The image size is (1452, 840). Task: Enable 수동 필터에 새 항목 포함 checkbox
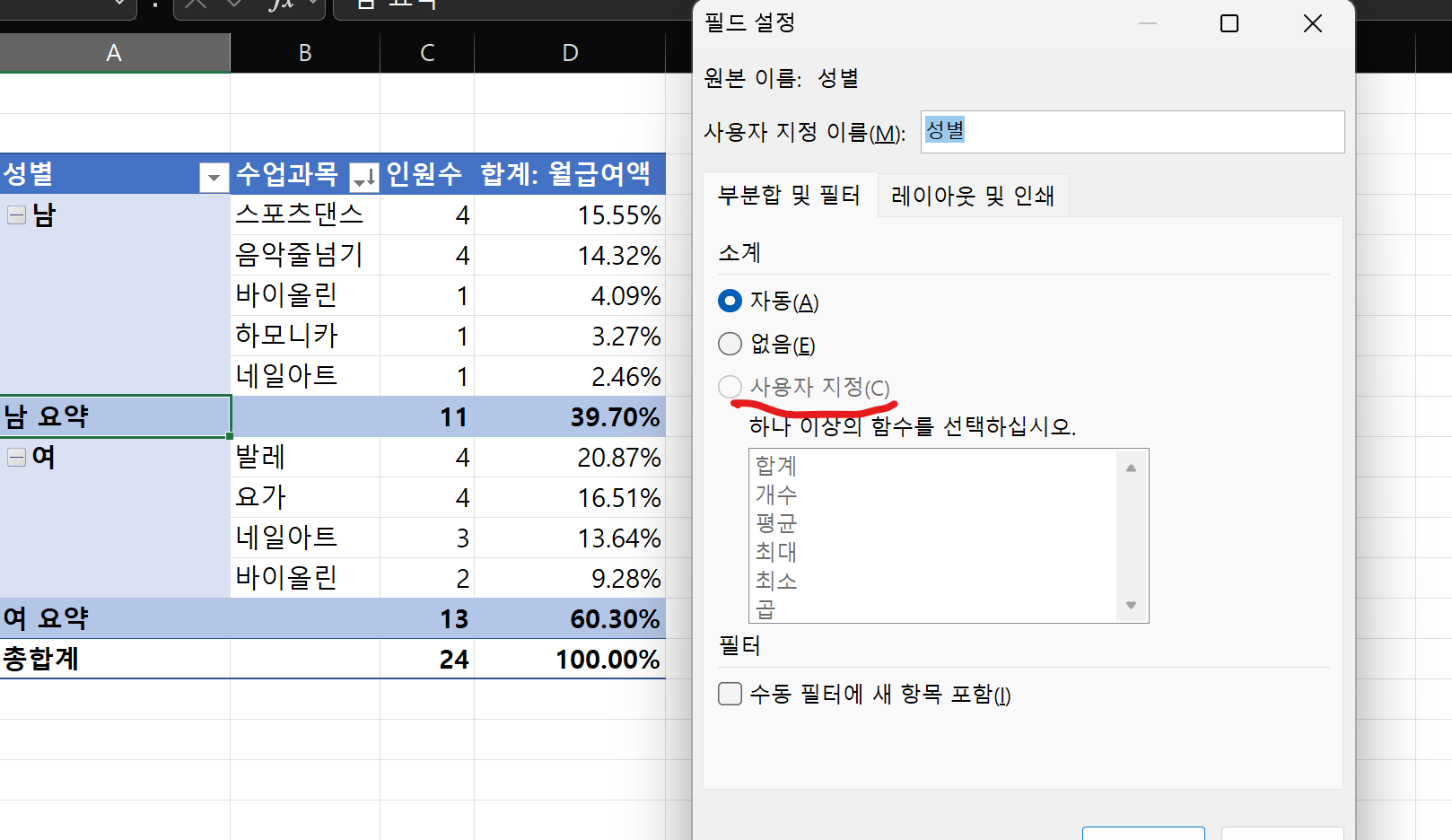click(730, 694)
